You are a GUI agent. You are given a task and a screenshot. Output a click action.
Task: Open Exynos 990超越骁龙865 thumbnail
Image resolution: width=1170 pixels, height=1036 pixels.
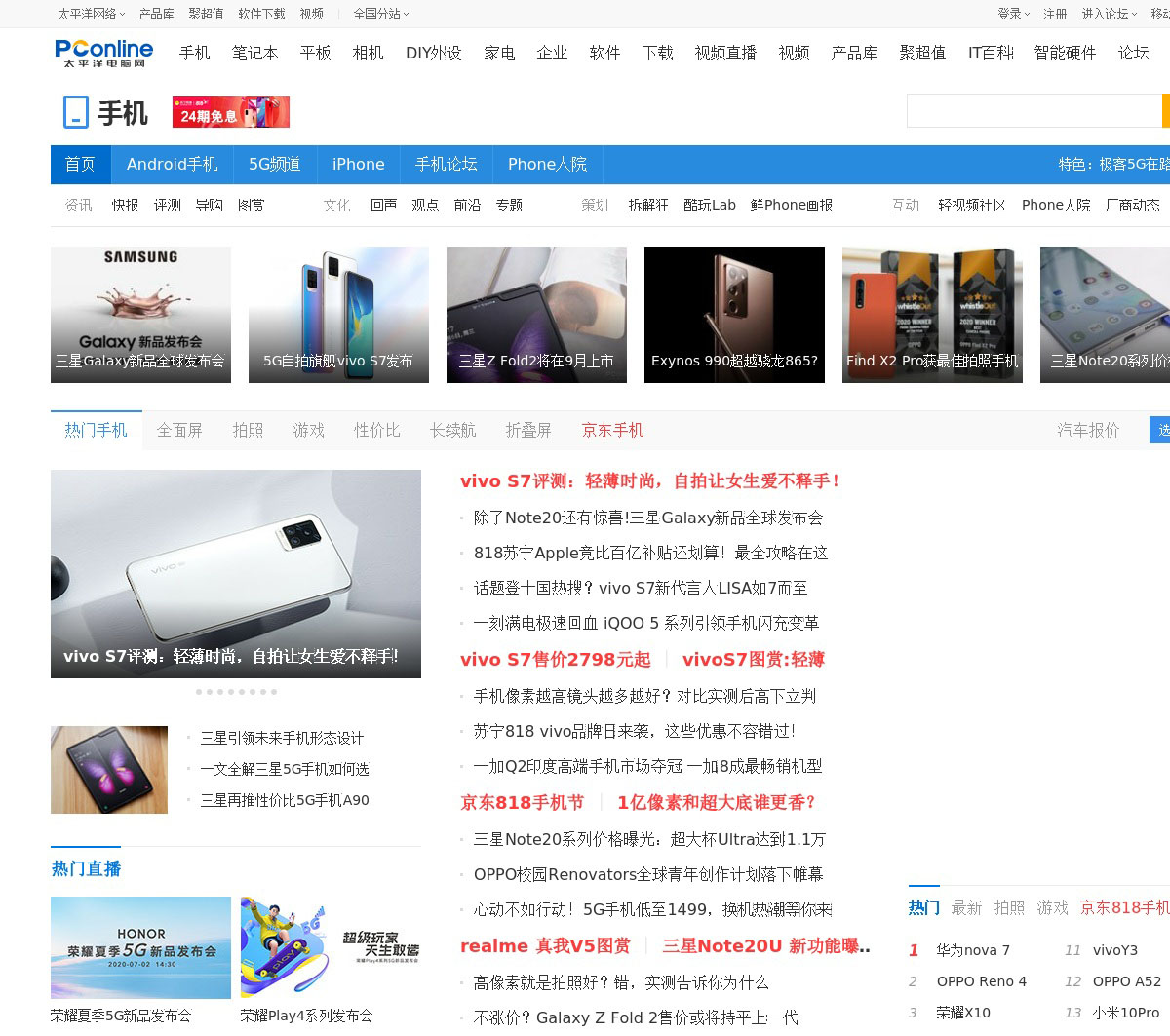(734, 315)
